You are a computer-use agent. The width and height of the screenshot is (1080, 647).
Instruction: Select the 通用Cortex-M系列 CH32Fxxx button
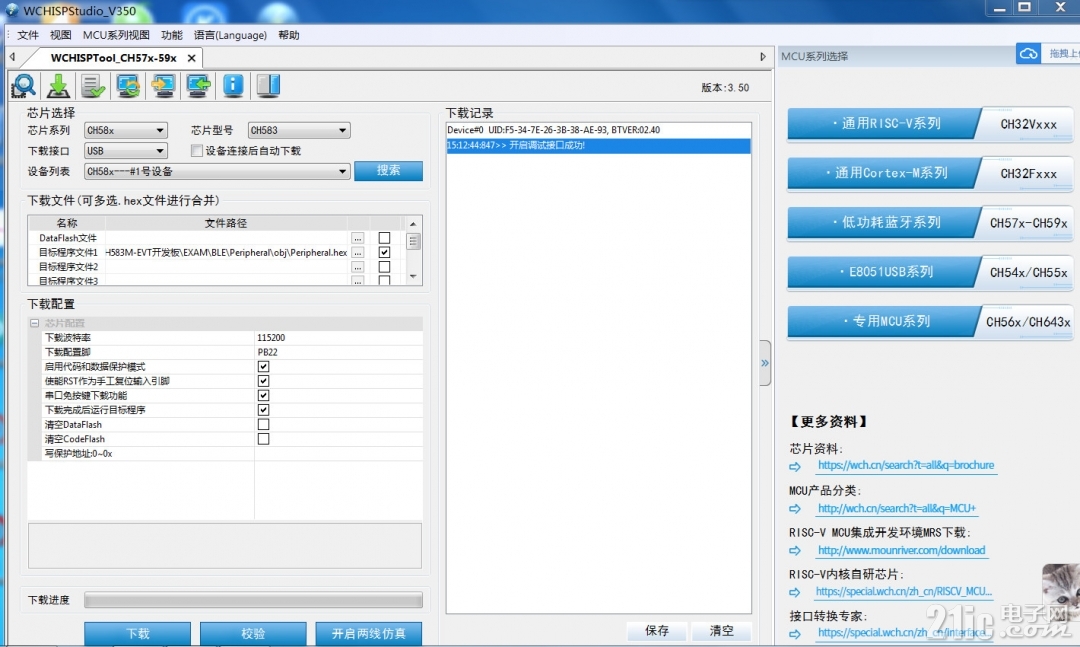click(930, 174)
